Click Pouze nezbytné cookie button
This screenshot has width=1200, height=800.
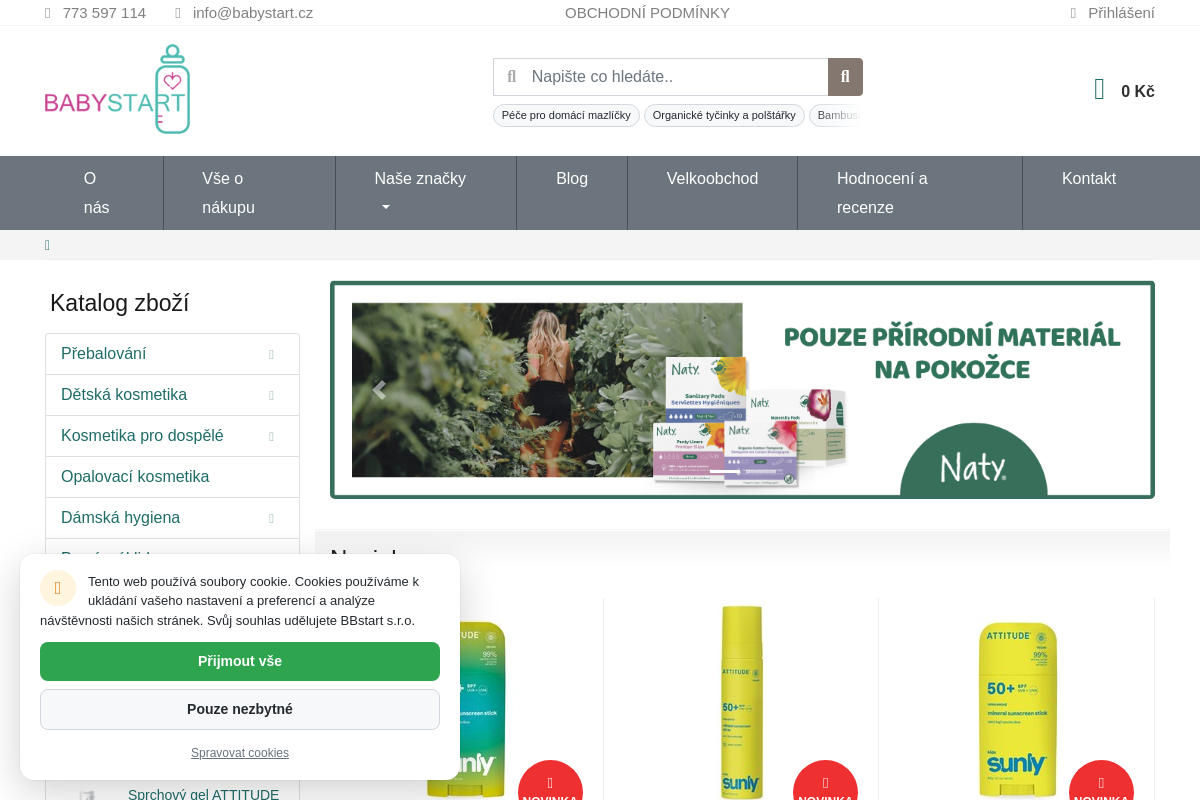point(240,709)
